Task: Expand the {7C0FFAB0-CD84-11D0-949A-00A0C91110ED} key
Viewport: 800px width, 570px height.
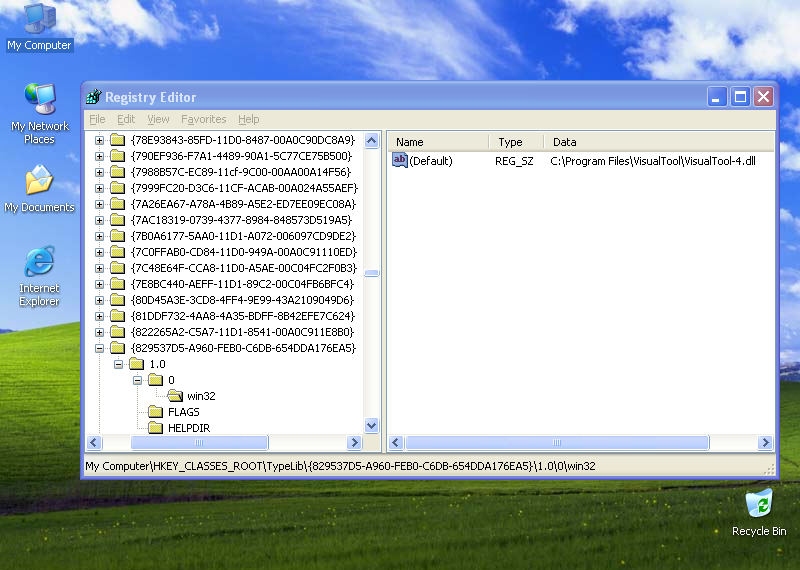Action: 99,252
